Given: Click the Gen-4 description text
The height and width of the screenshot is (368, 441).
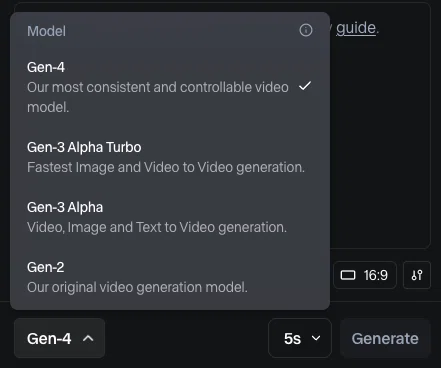Looking at the screenshot, I should click(x=158, y=97).
